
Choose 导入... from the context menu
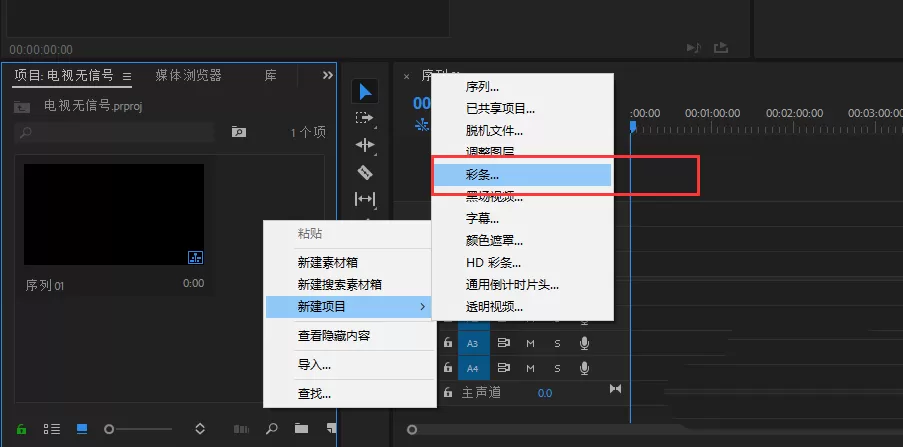(350, 365)
